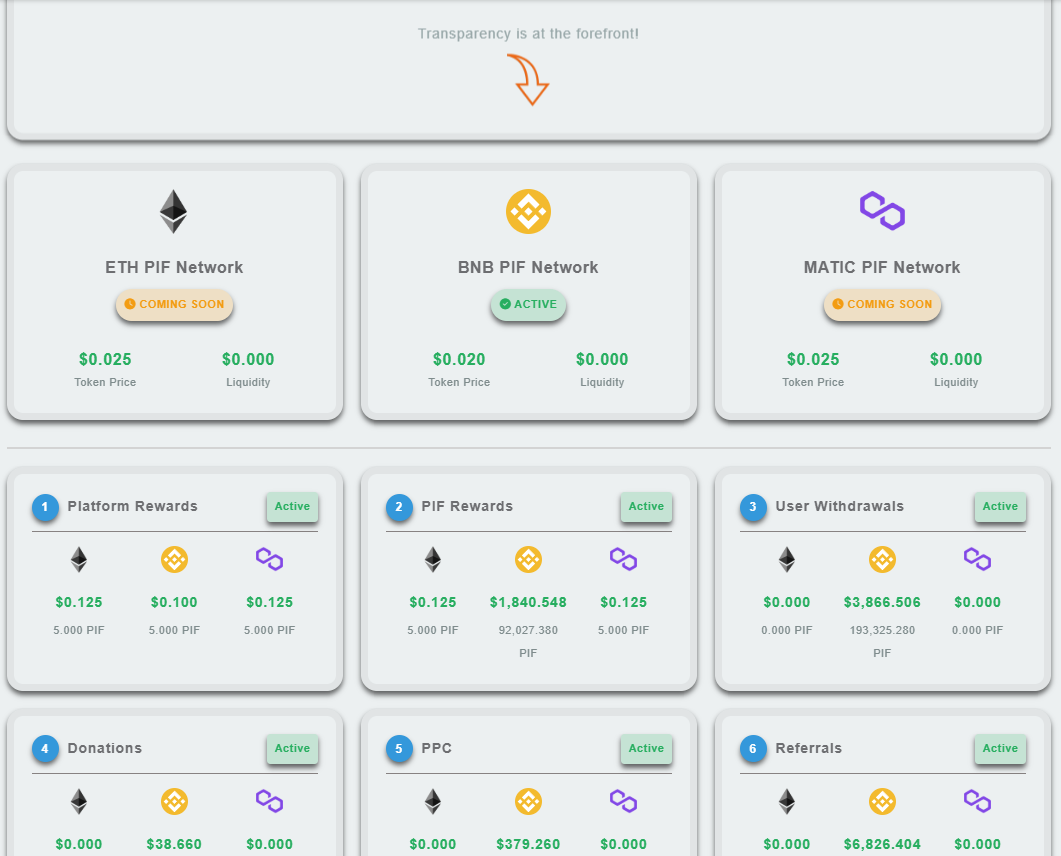Click the orange down arrow under transparency text
The image size is (1061, 856).
coord(529,80)
